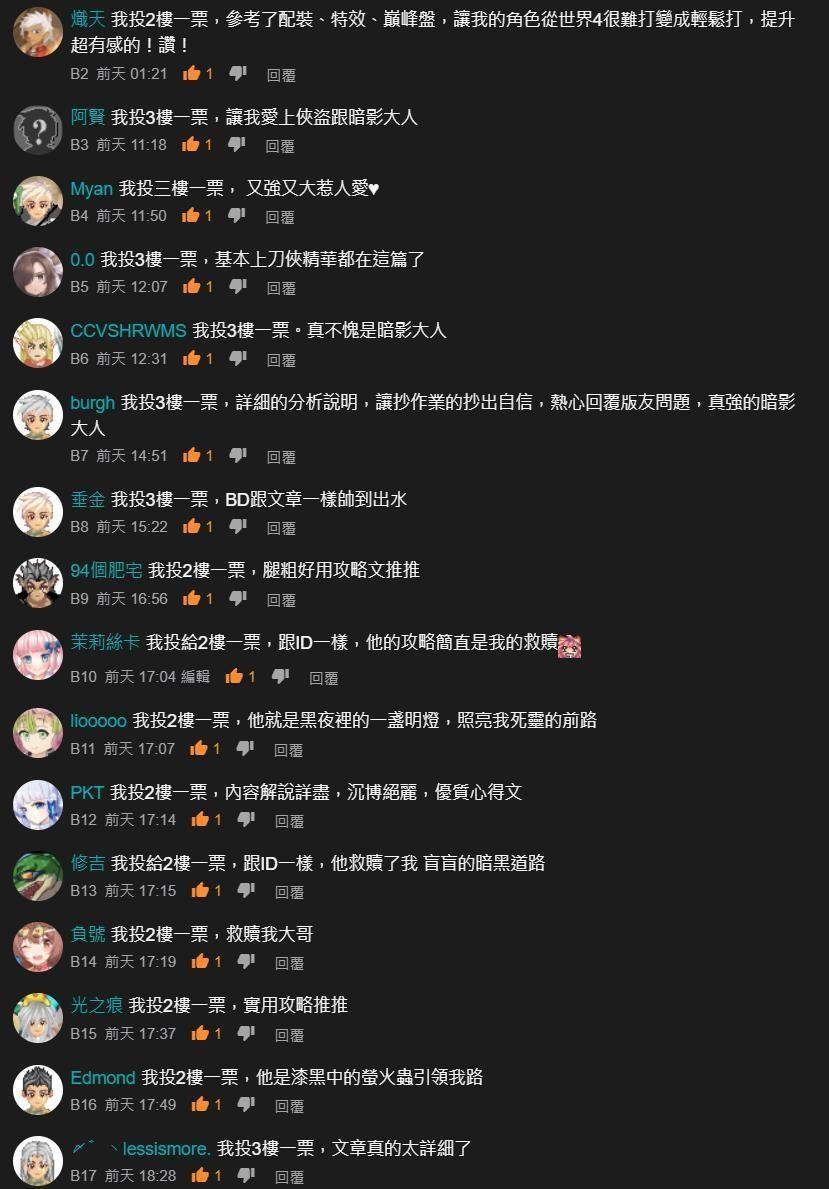This screenshot has width=829, height=1189.
Task: Open 光之痕's avatar image
Action: coord(38,1018)
